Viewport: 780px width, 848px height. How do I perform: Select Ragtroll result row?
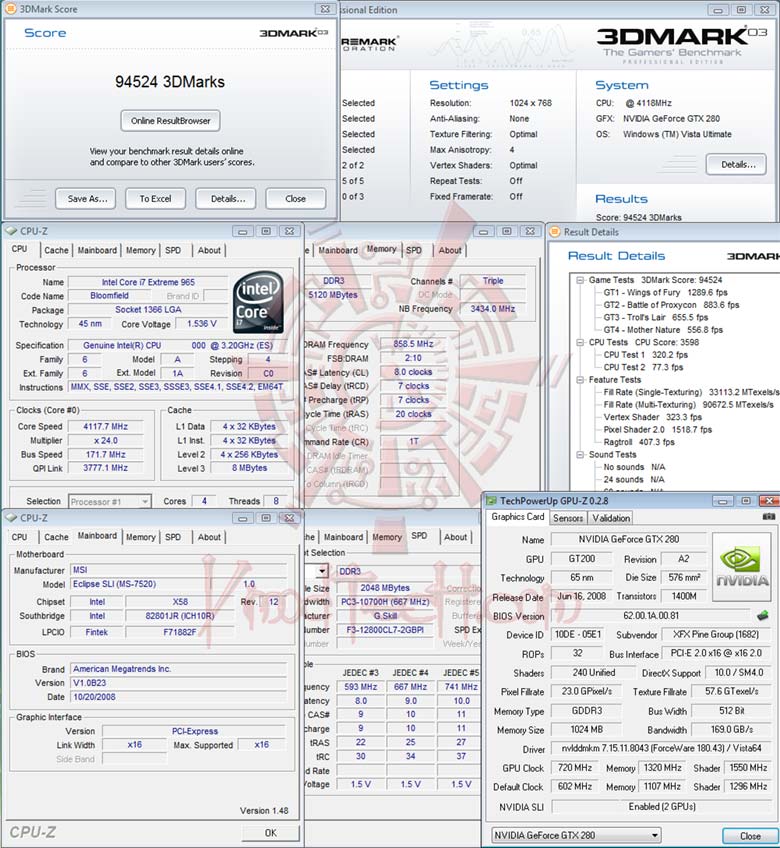pos(639,442)
